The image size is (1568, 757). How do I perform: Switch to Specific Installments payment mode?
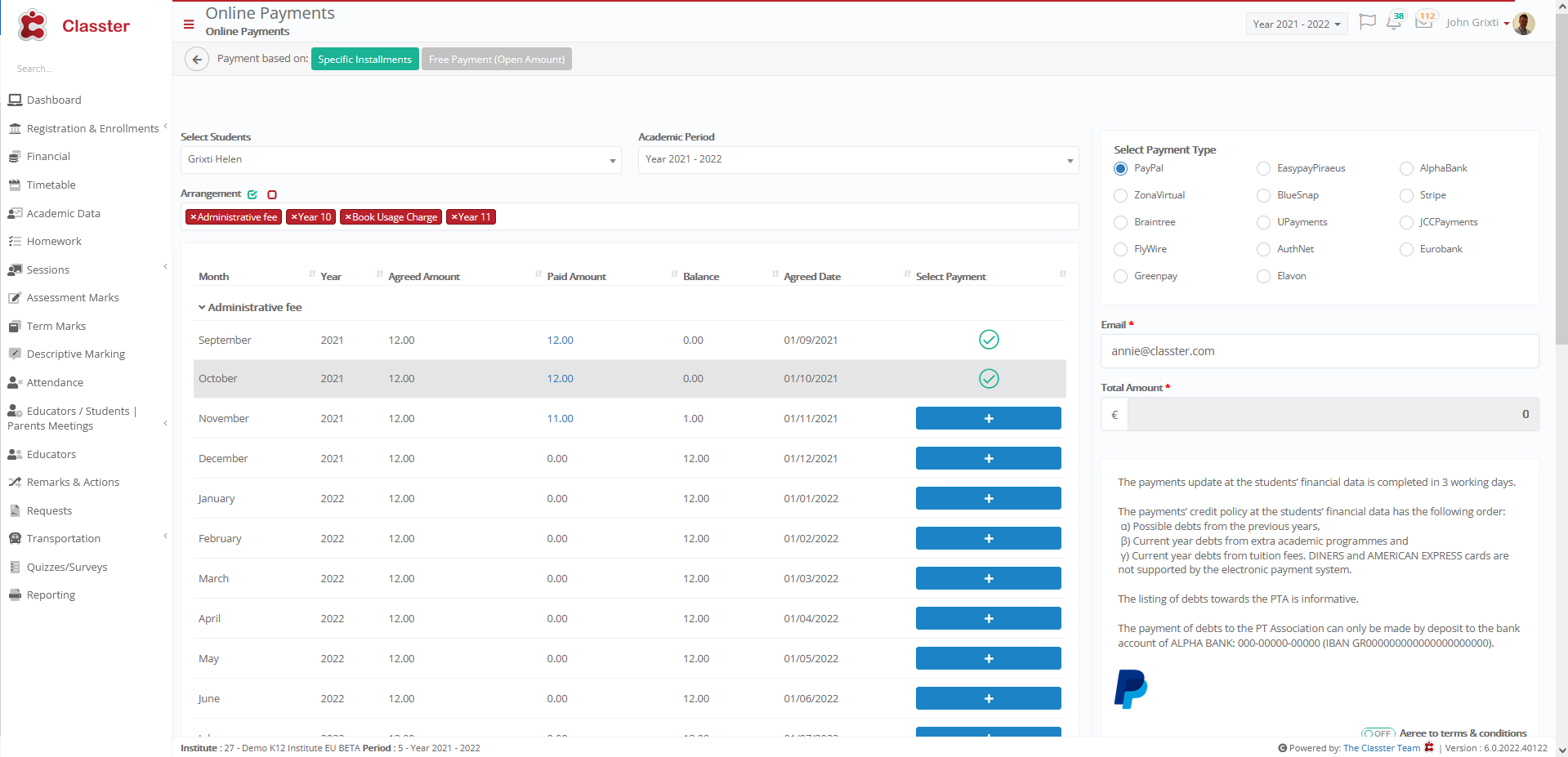365,60
